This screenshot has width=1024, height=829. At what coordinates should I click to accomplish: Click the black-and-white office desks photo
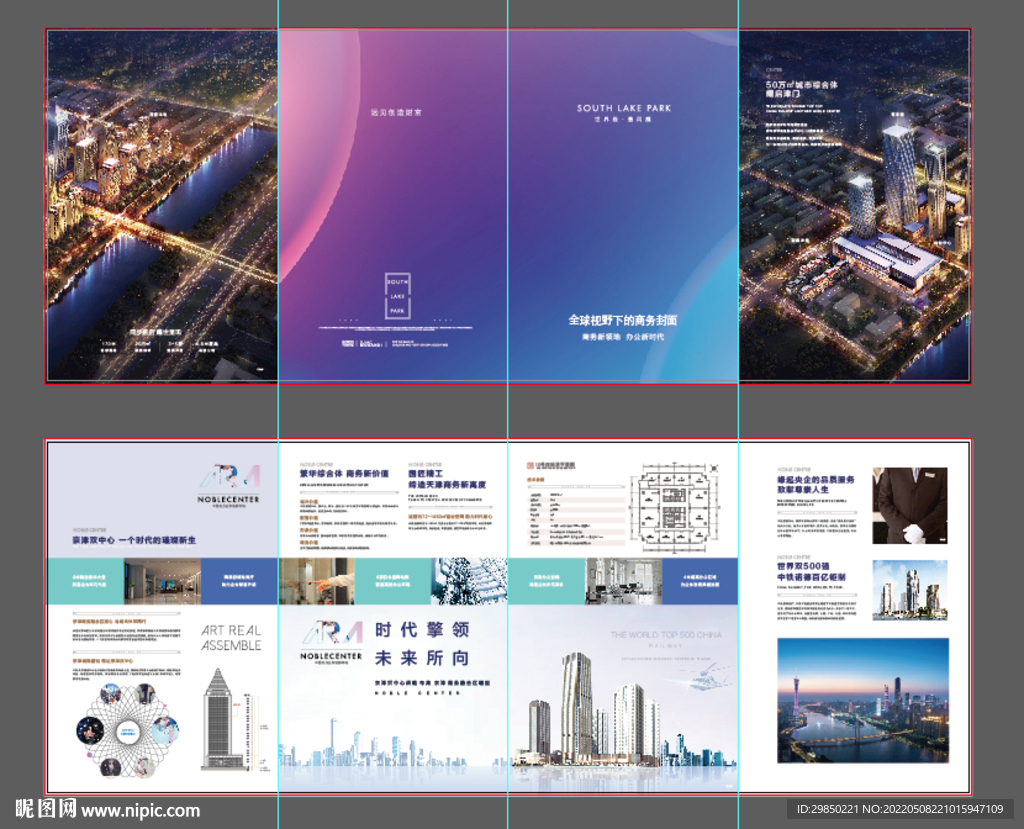coord(624,581)
